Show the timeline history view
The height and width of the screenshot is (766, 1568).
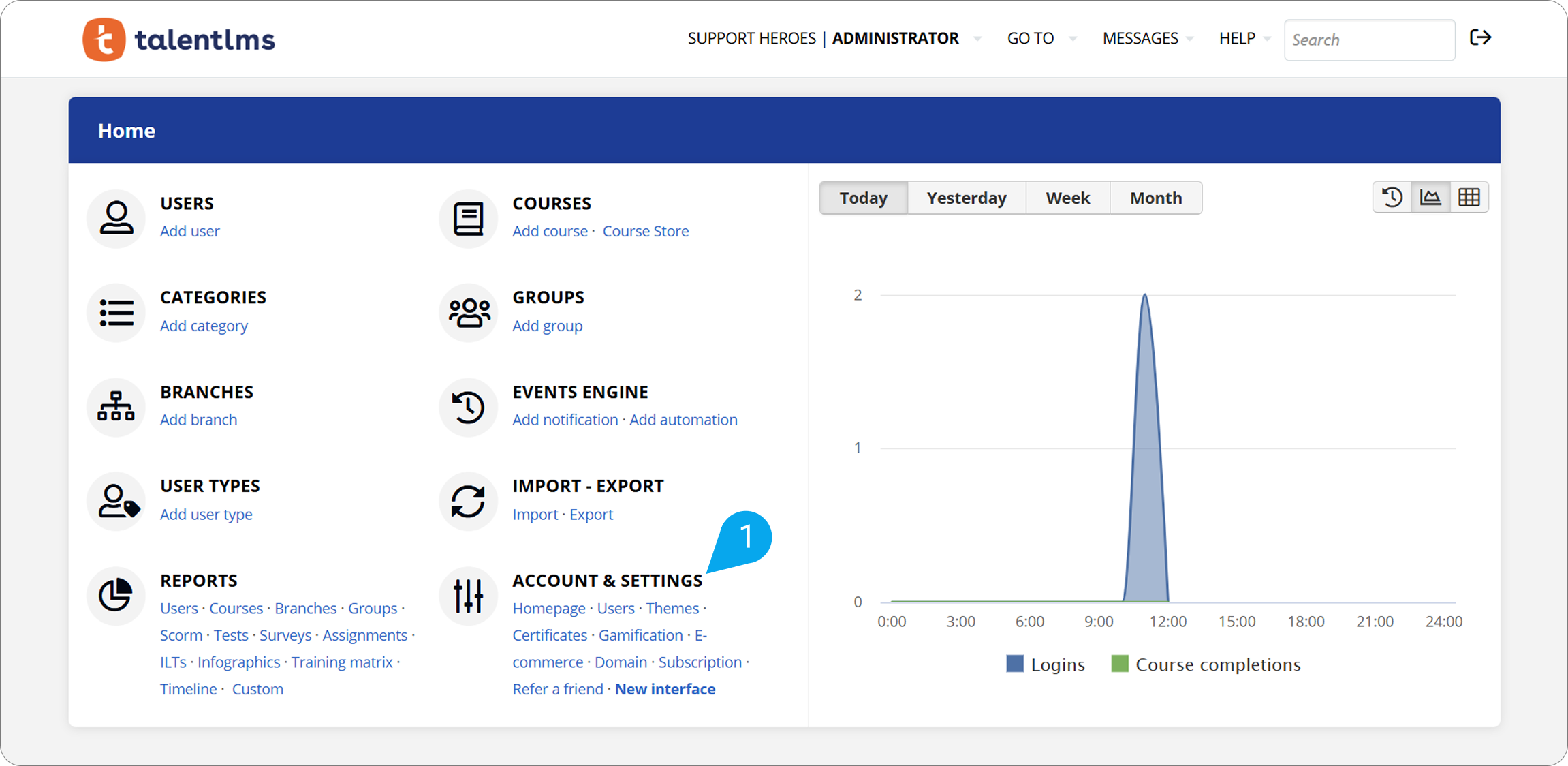coord(1392,198)
